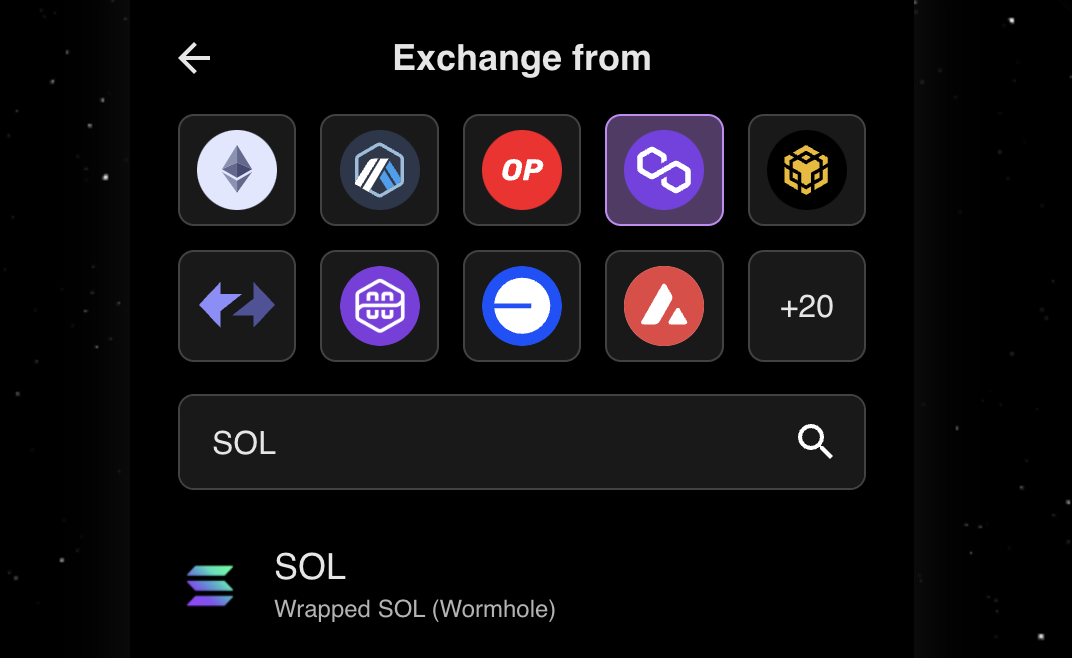Viewport: 1072px width, 658px height.
Task: Select the Ethereum chain icon
Action: (237, 170)
